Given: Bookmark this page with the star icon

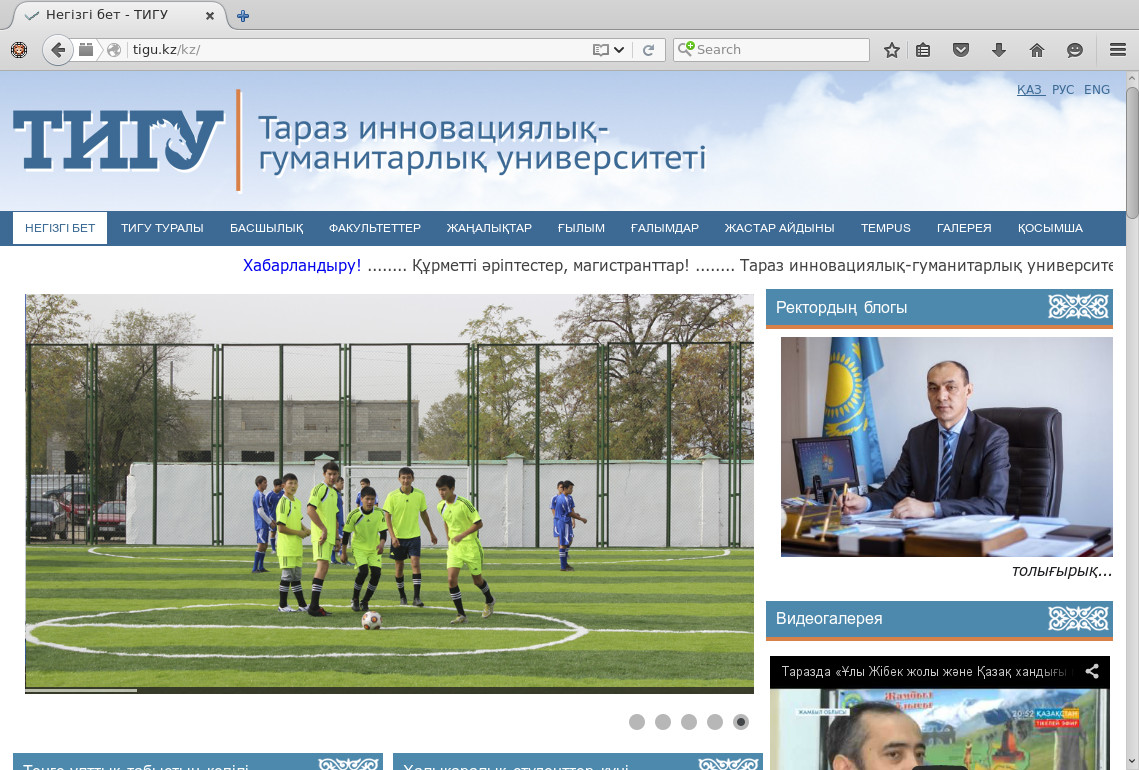Looking at the screenshot, I should (892, 49).
